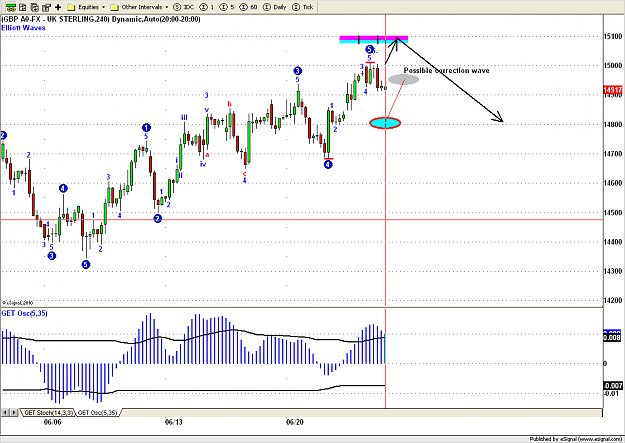Open the Equities folder dropdown
This screenshot has height=443, width=625.
click(x=86, y=7)
